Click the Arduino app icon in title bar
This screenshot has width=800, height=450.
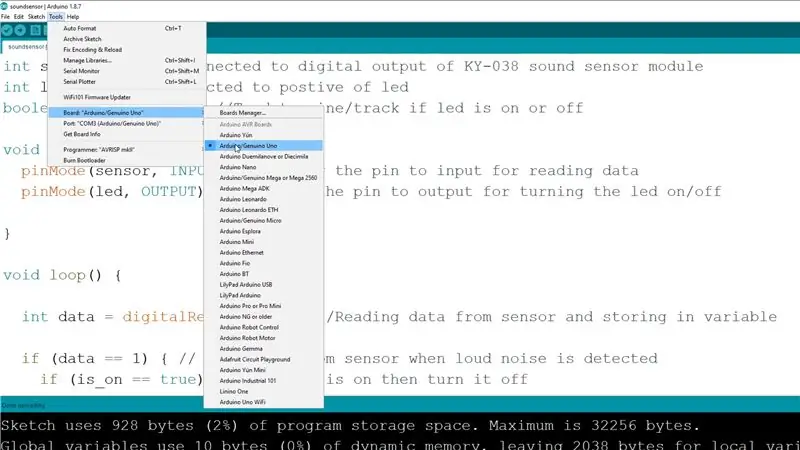4,6
